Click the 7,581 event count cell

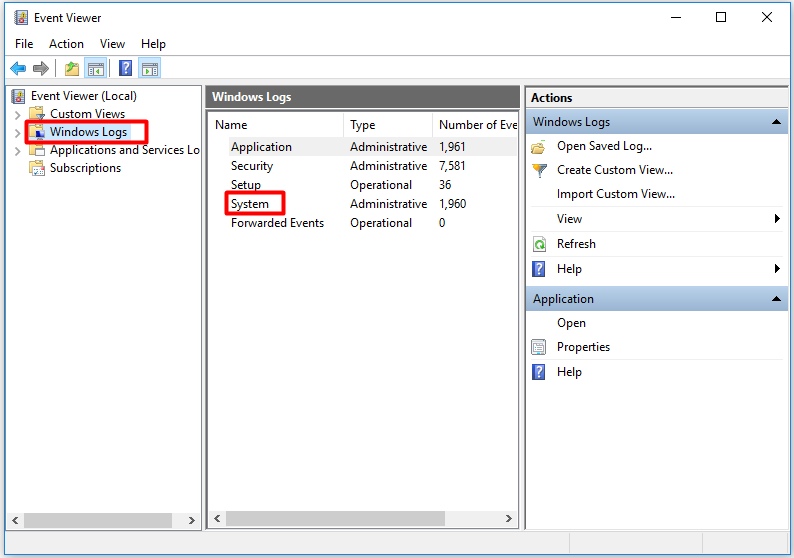(x=452, y=166)
